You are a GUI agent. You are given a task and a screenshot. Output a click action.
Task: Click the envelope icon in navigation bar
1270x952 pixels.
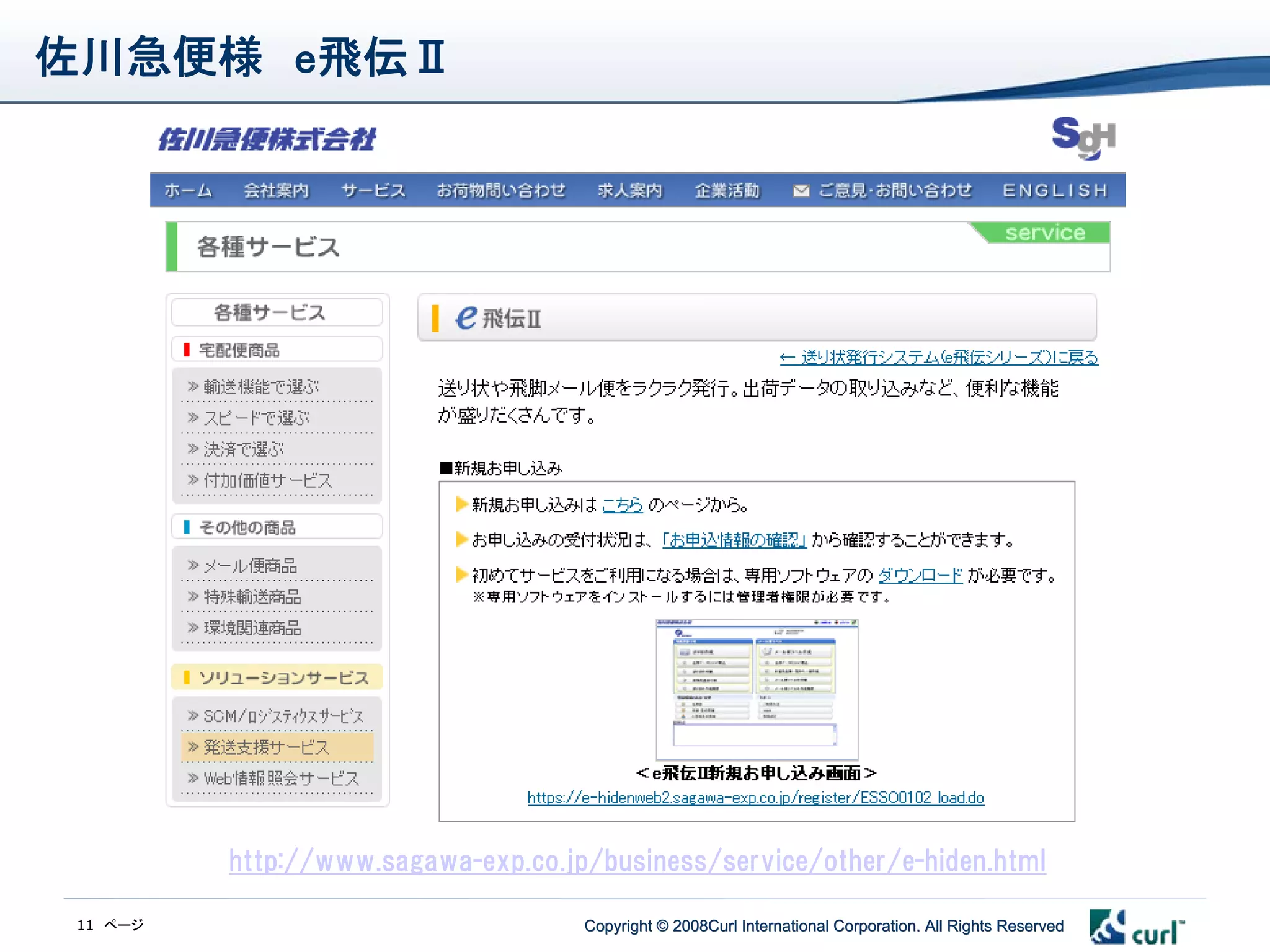pos(801,191)
